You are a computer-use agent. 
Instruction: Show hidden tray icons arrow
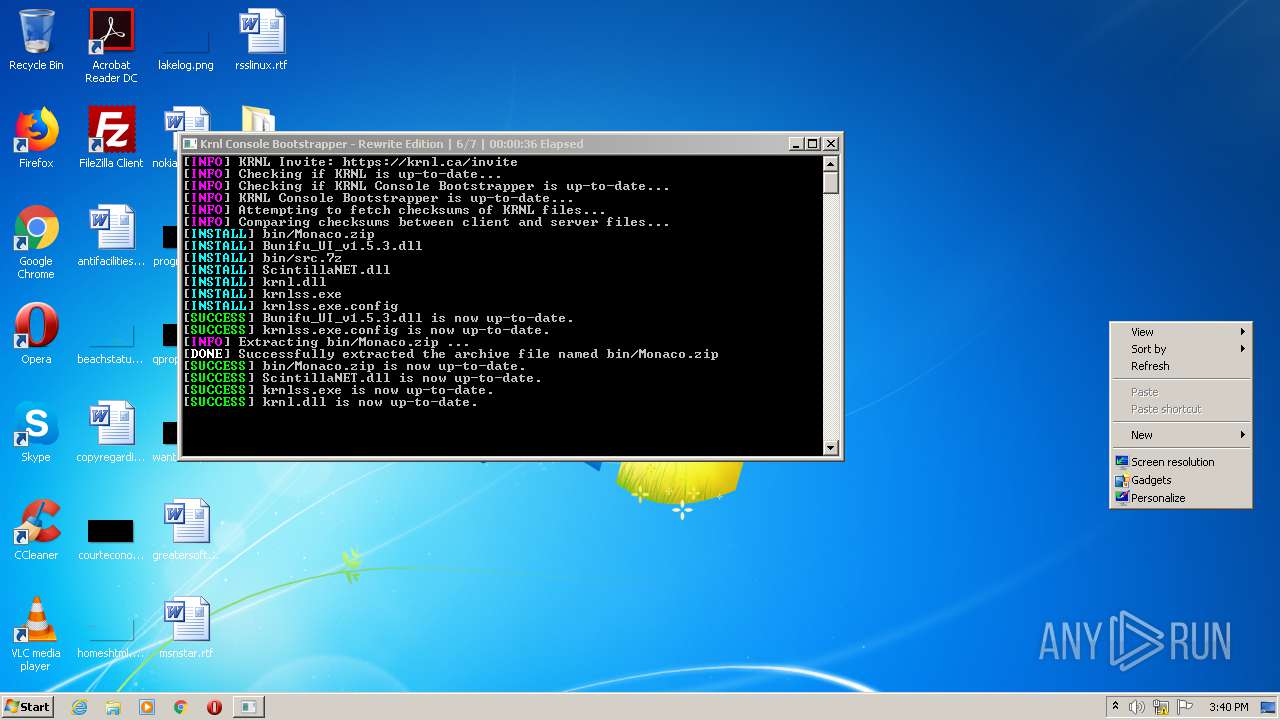click(1115, 707)
